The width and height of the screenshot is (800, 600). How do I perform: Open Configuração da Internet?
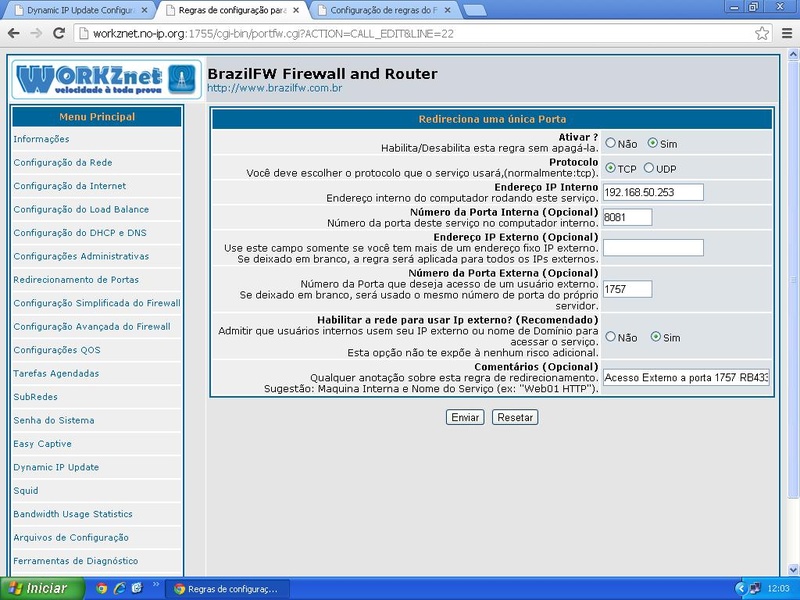(x=69, y=186)
